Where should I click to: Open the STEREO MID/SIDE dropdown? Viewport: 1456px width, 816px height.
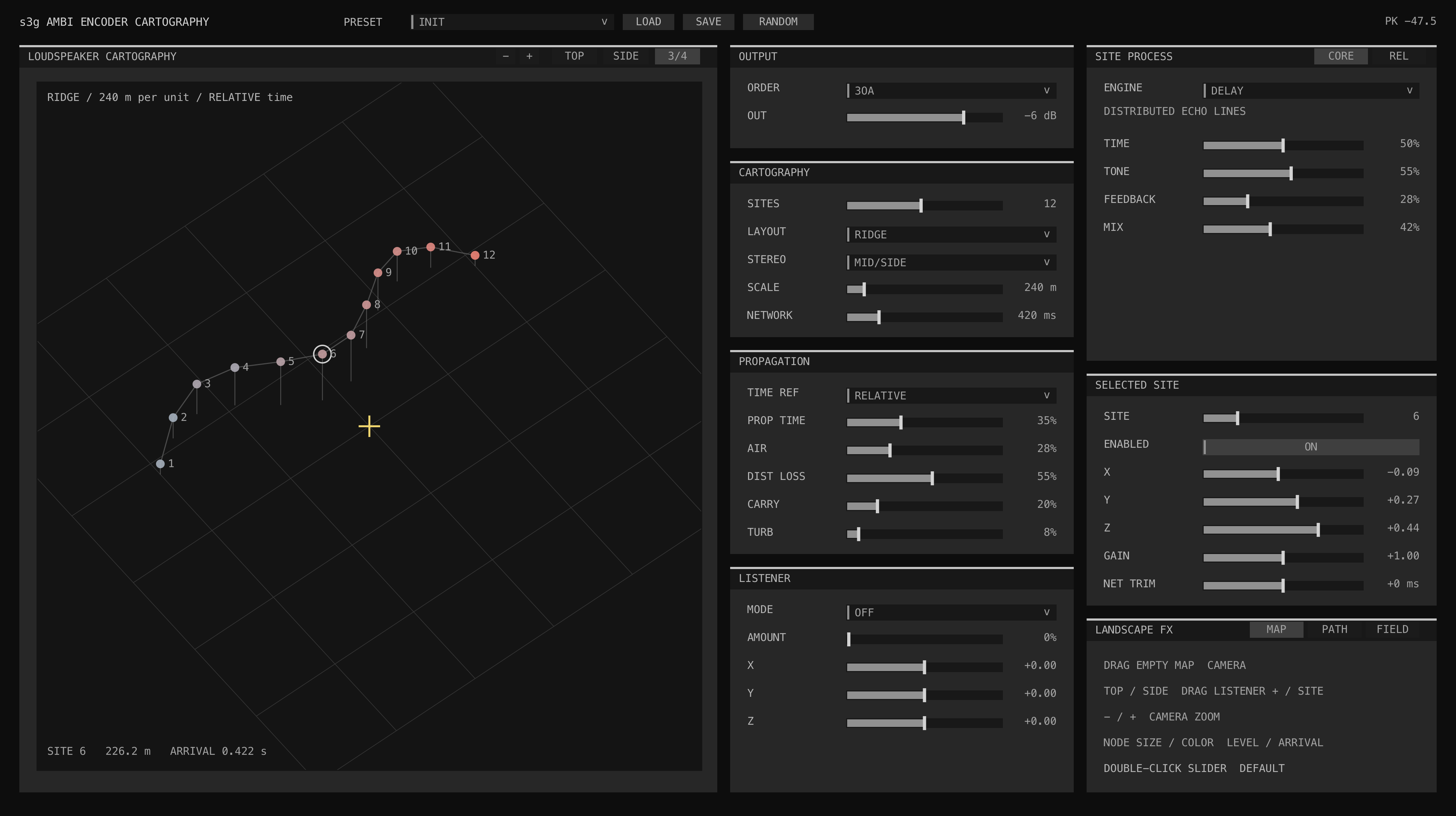[x=951, y=262]
